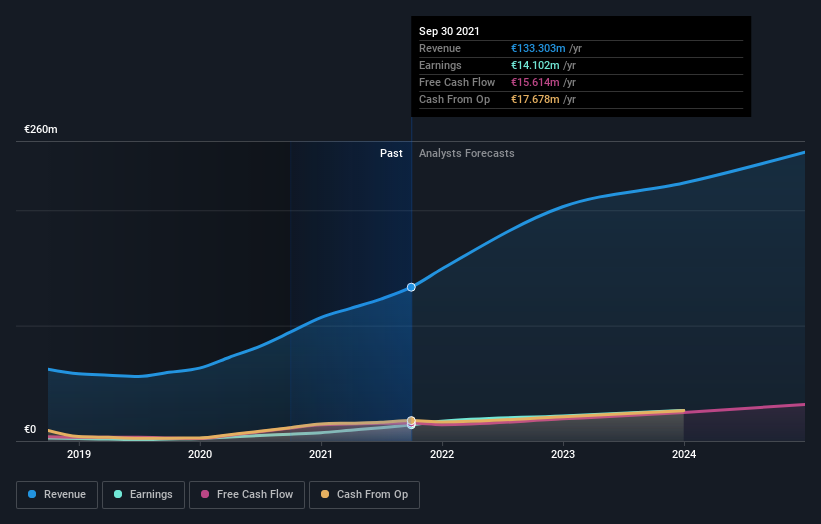Click the Earnings row label in tooltip
This screenshot has height=524, width=821.
[x=440, y=65]
